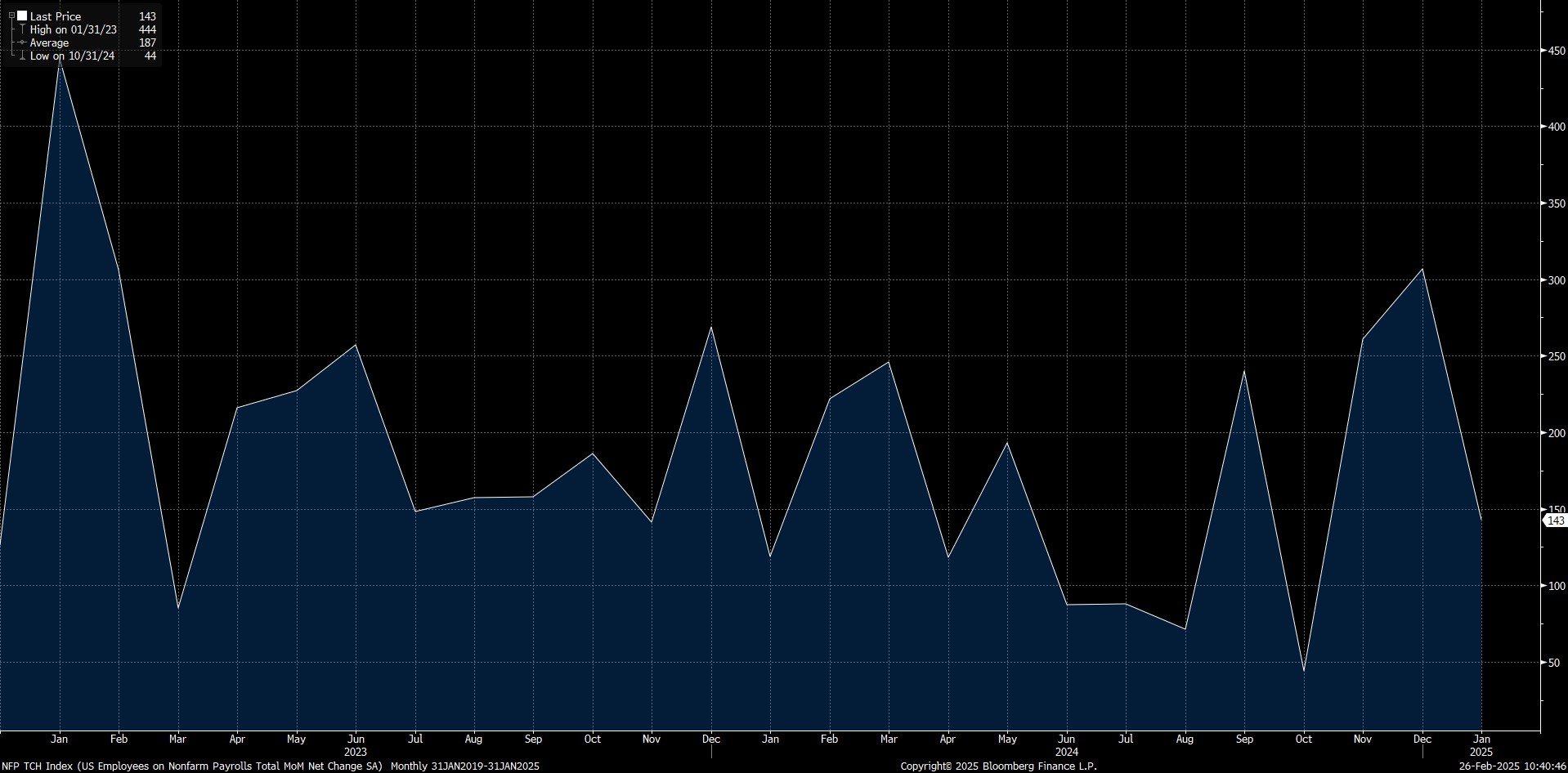
Task: Click the white Last Price color swatch
Action: coord(22,16)
